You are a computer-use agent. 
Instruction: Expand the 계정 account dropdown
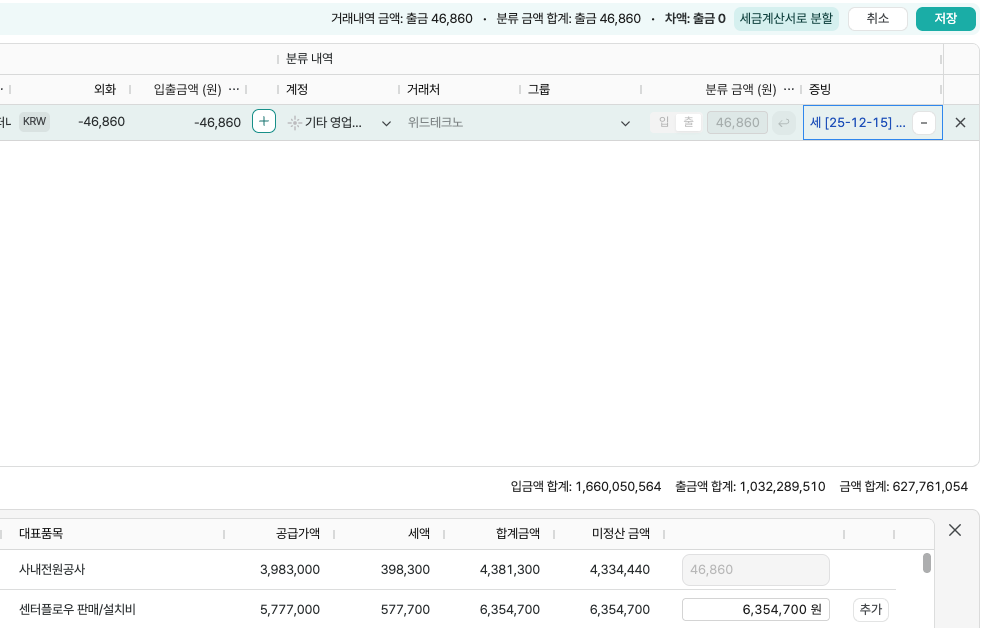pos(386,123)
